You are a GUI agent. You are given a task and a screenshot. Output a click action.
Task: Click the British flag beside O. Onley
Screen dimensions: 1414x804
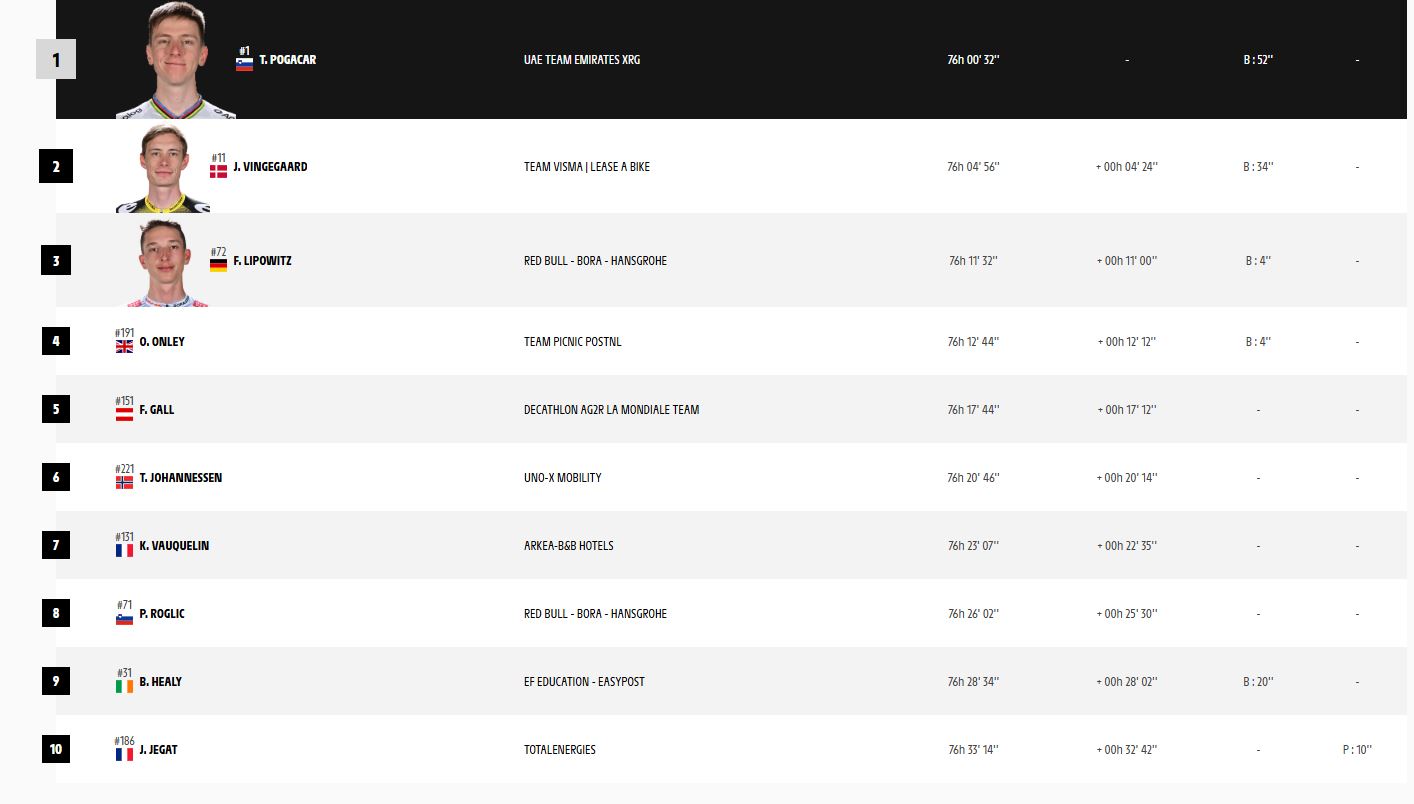coord(124,346)
